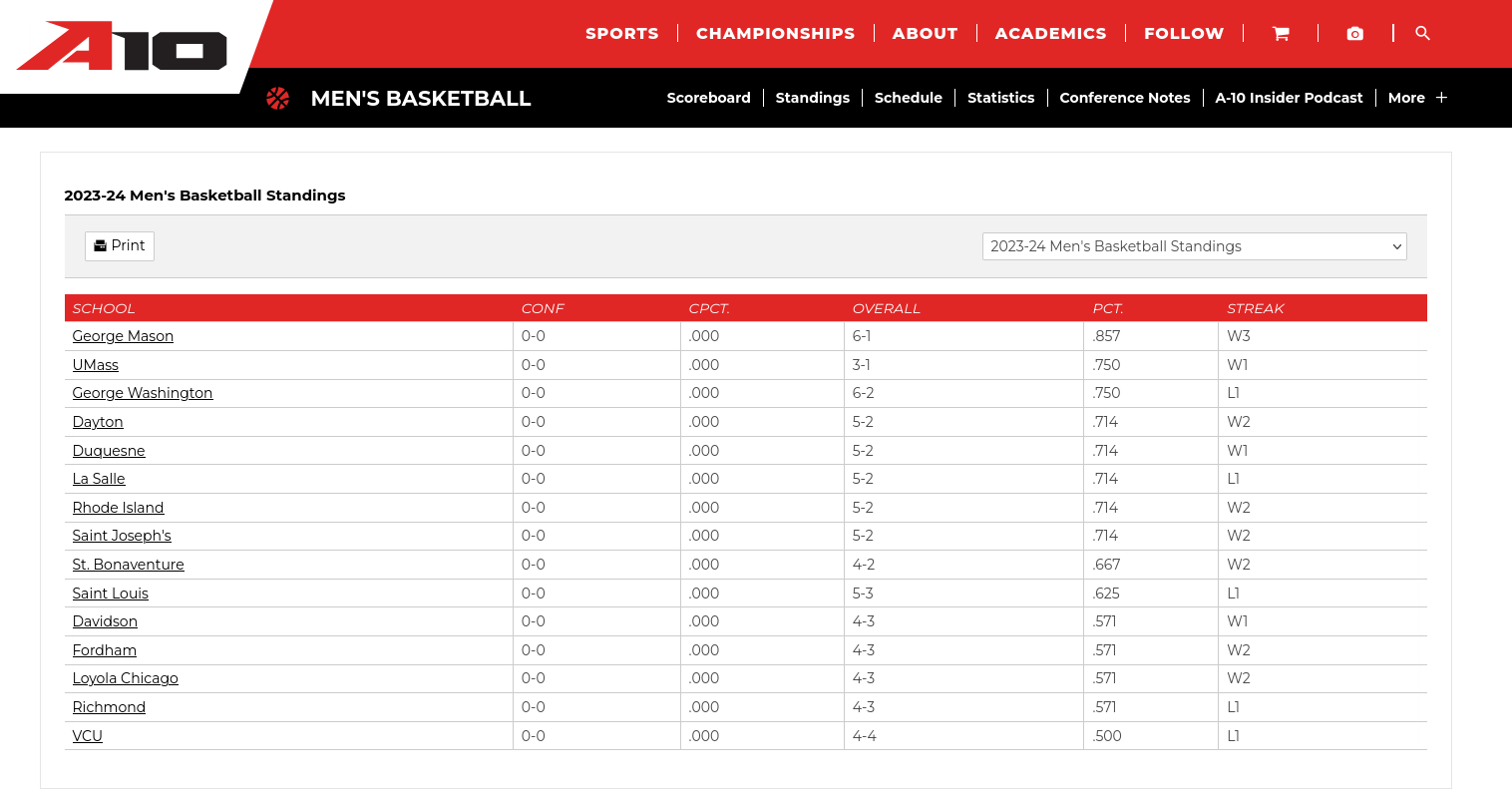Open the Duquesne school link
The height and width of the screenshot is (795, 1512).
tap(109, 451)
